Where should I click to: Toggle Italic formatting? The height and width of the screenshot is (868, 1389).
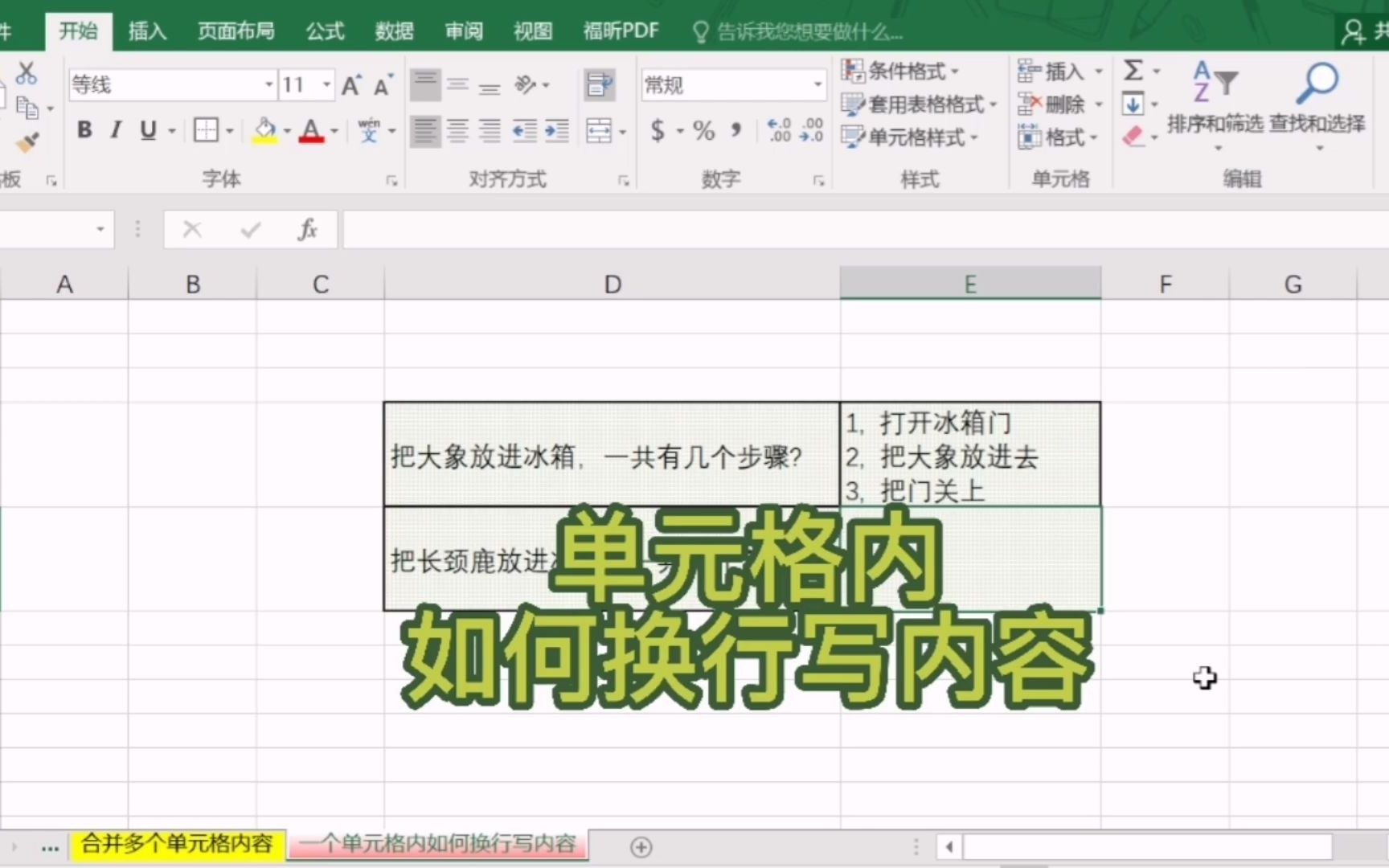click(116, 130)
